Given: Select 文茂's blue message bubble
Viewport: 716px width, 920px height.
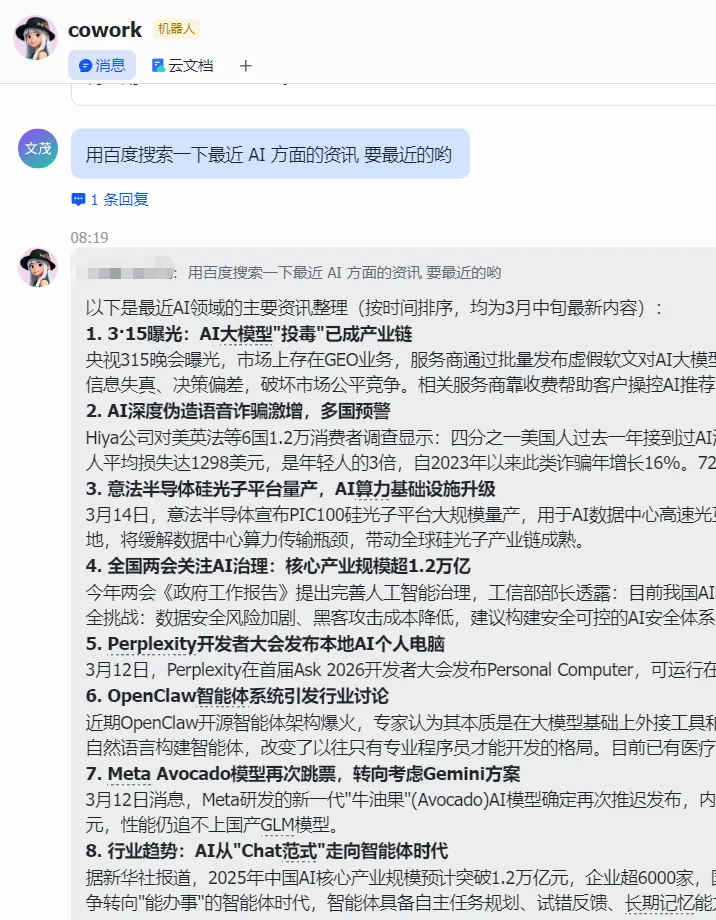Looking at the screenshot, I should 270,154.
